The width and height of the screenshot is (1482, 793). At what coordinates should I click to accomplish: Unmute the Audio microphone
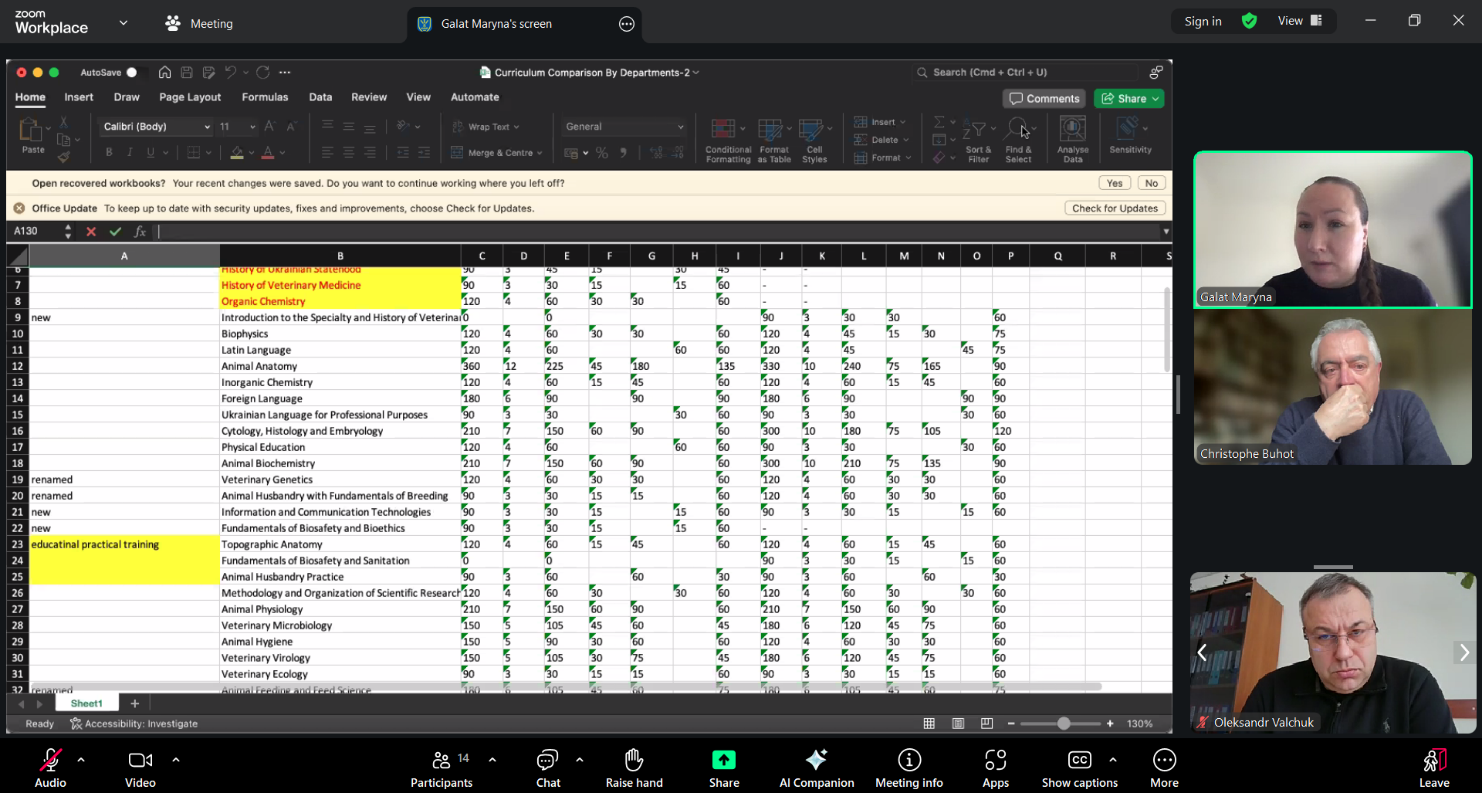pyautogui.click(x=50, y=761)
